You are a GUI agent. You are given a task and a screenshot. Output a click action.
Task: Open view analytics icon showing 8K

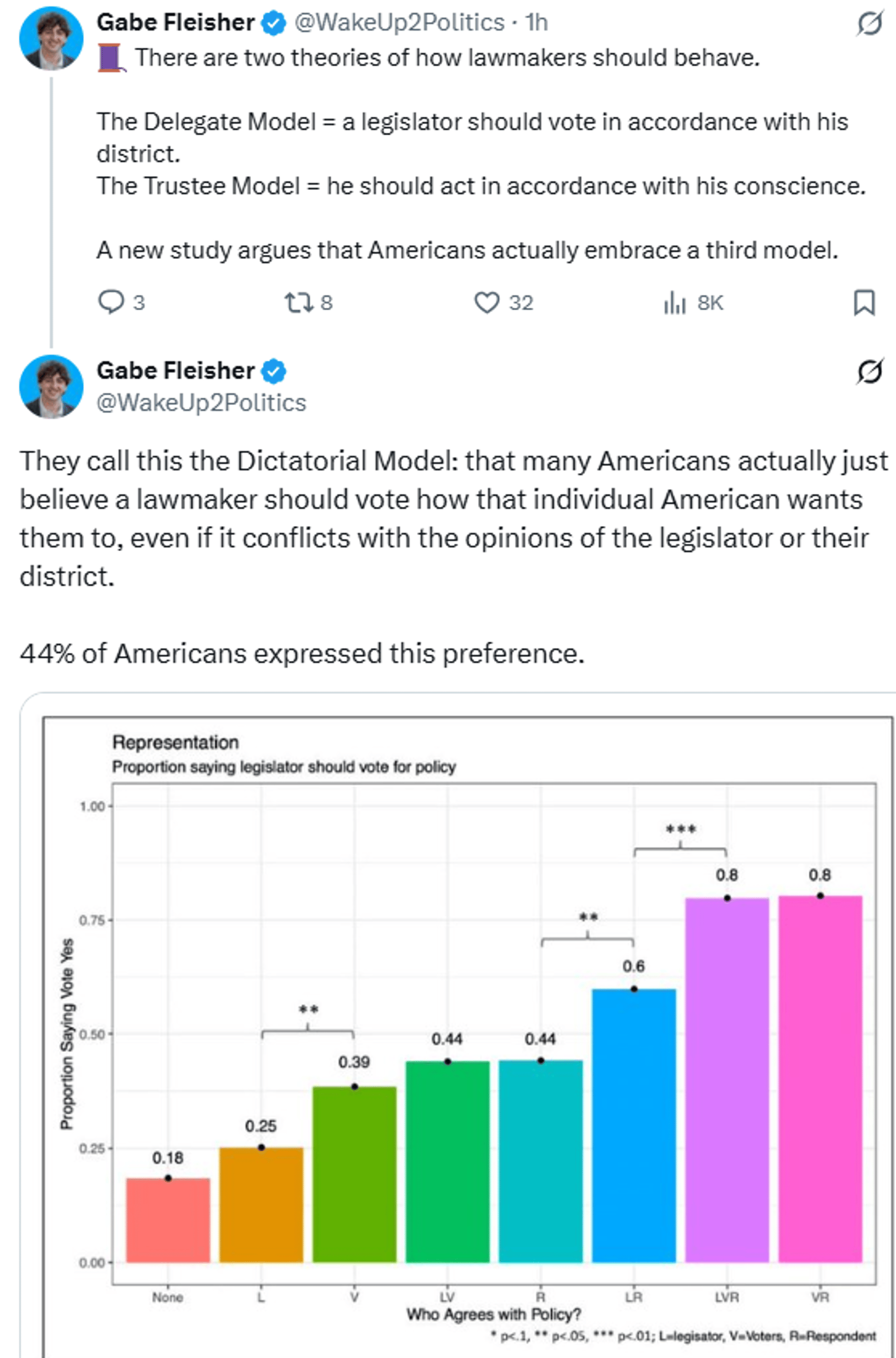[674, 302]
